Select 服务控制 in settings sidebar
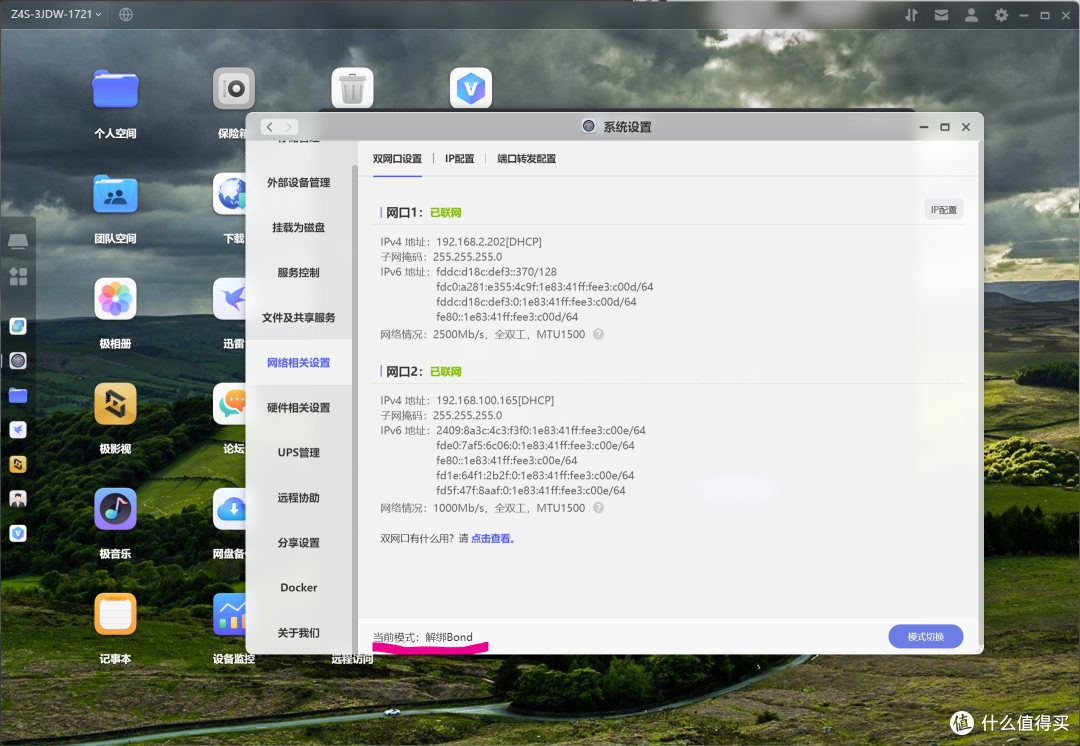Screen dimensions: 1080x746 click(299, 273)
